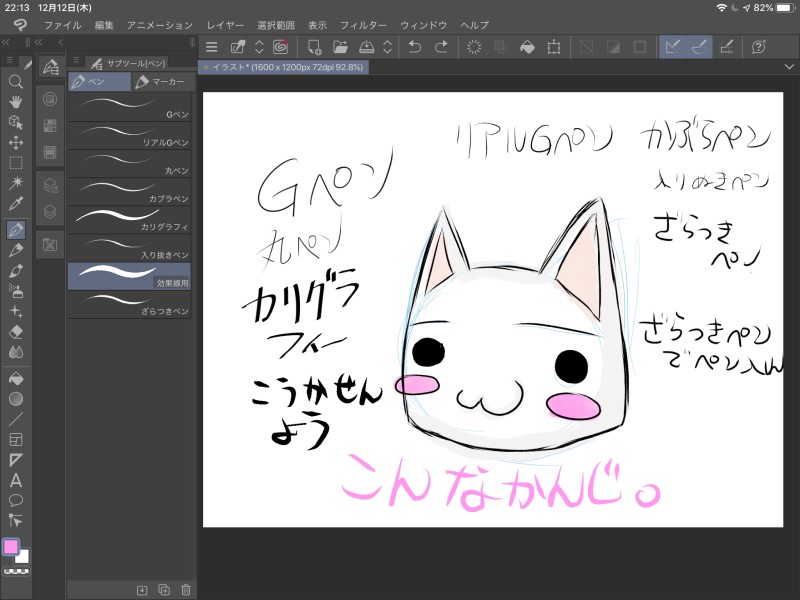Image resolution: width=800 pixels, height=600 pixels.
Task: Choose the 丸ペン sub tool
Action: 129,164
